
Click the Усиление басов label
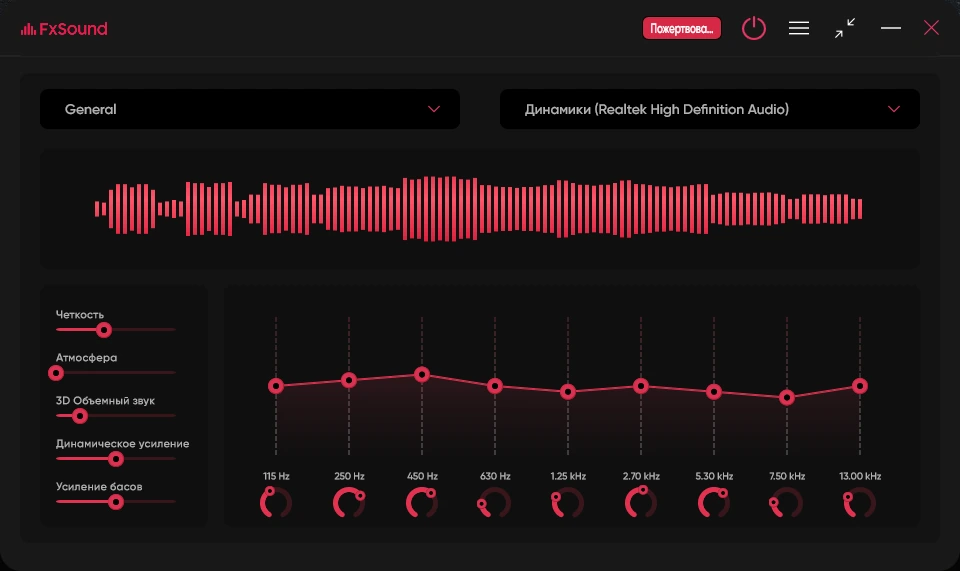(x=99, y=487)
